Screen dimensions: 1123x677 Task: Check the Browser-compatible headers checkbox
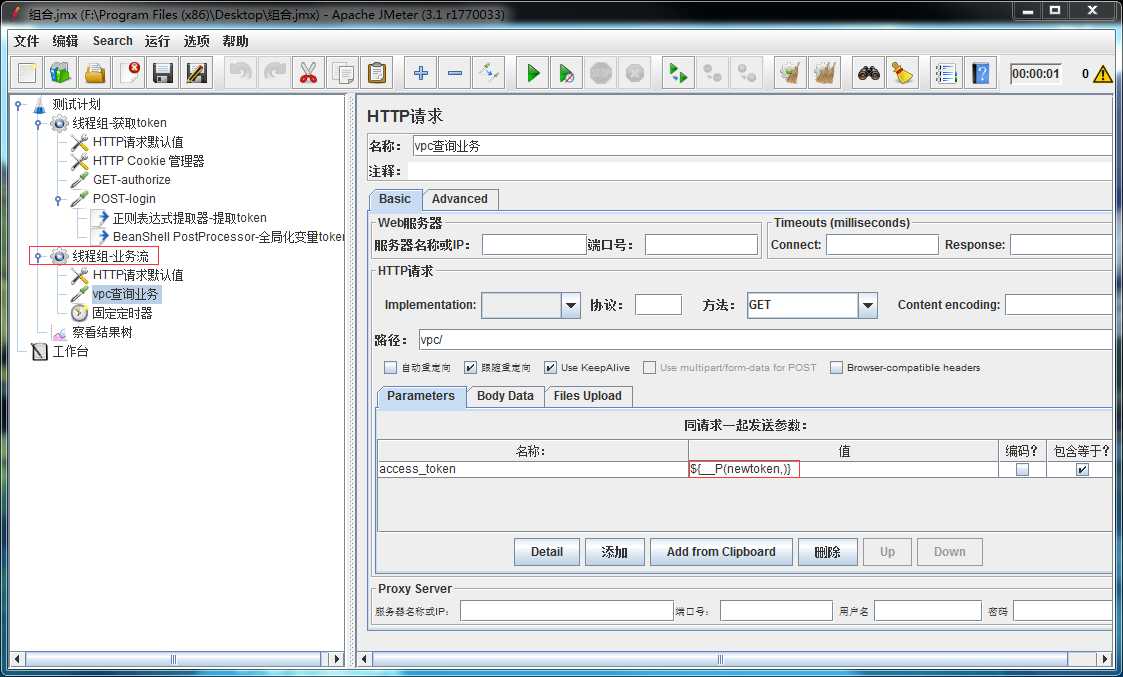coord(836,368)
